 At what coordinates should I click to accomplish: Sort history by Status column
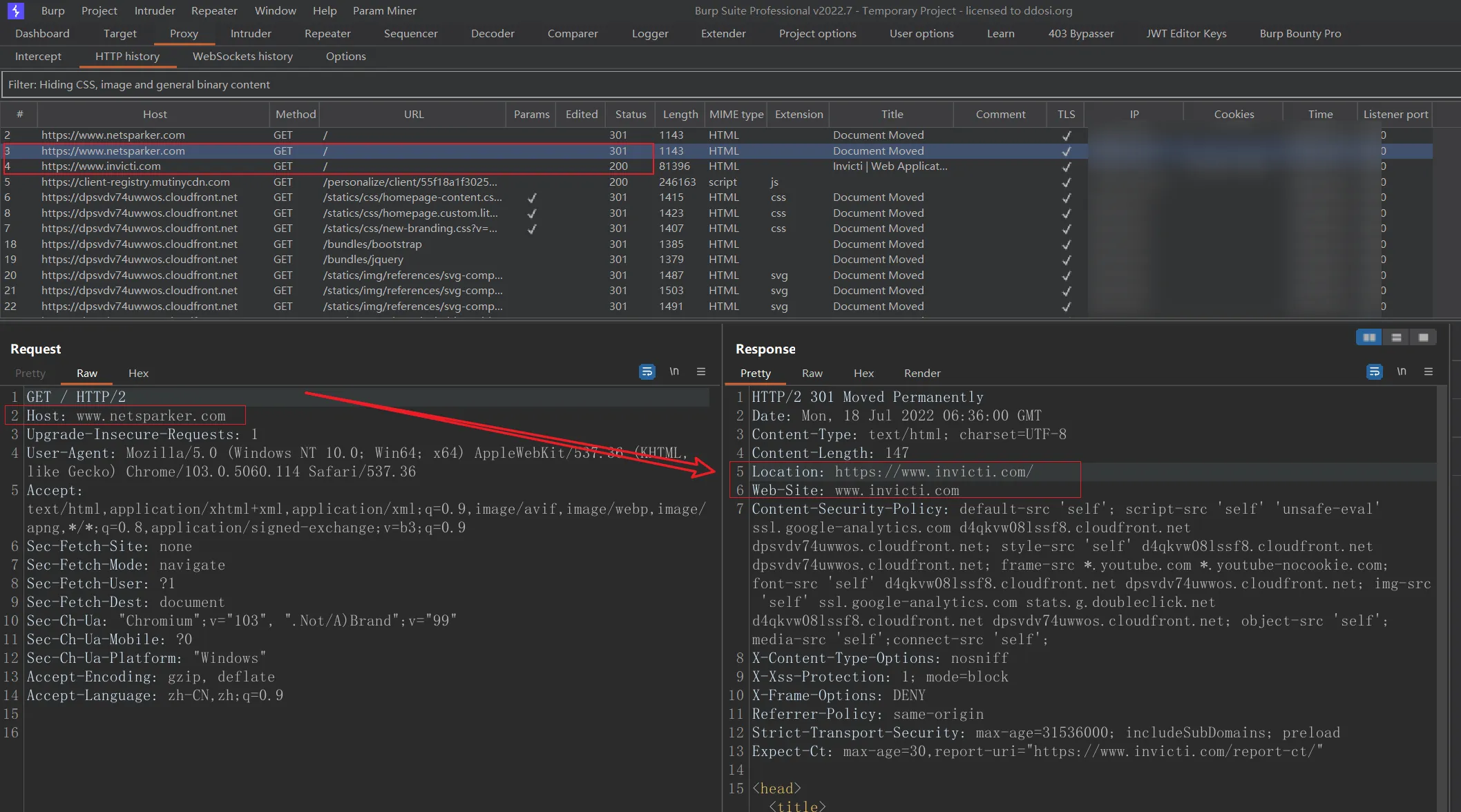click(x=630, y=114)
